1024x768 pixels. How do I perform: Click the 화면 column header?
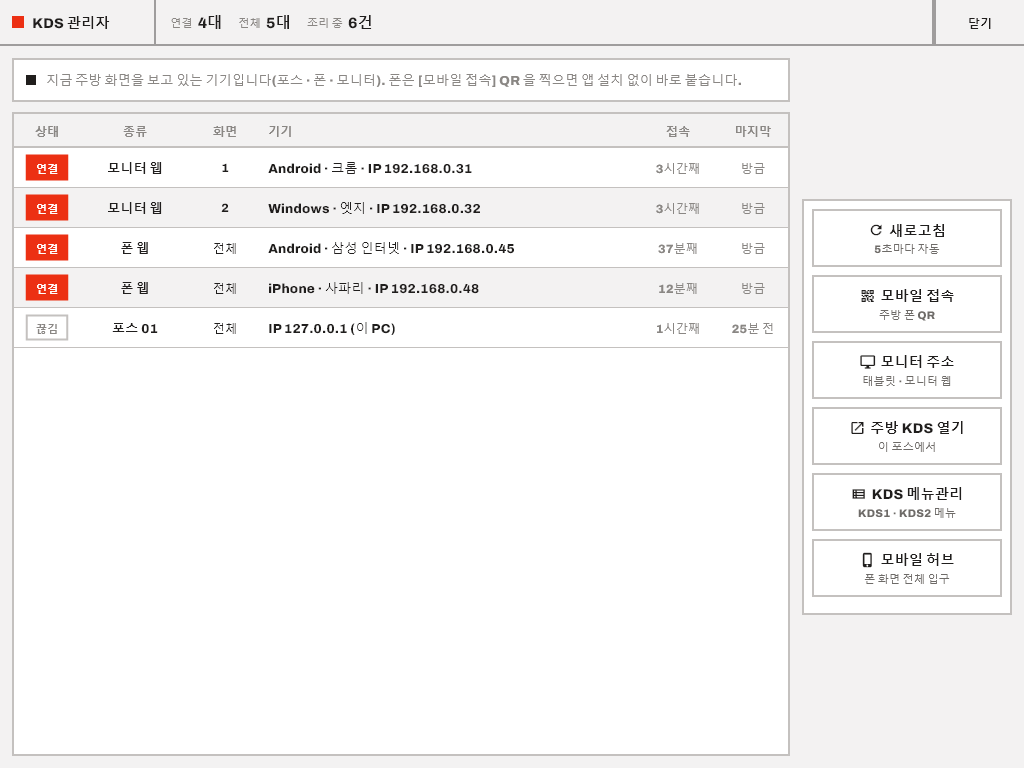click(225, 131)
